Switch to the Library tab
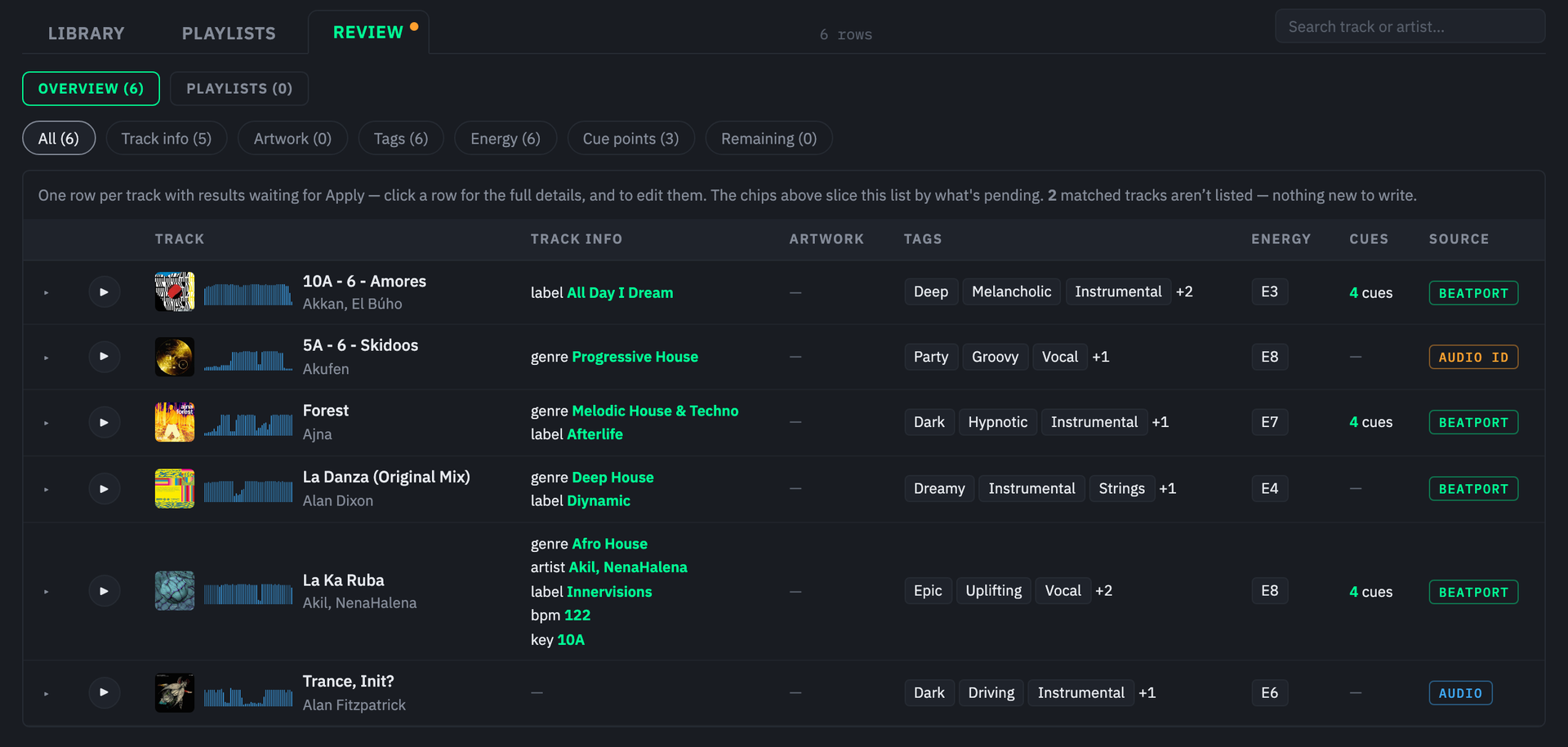1568x747 pixels. click(x=87, y=33)
